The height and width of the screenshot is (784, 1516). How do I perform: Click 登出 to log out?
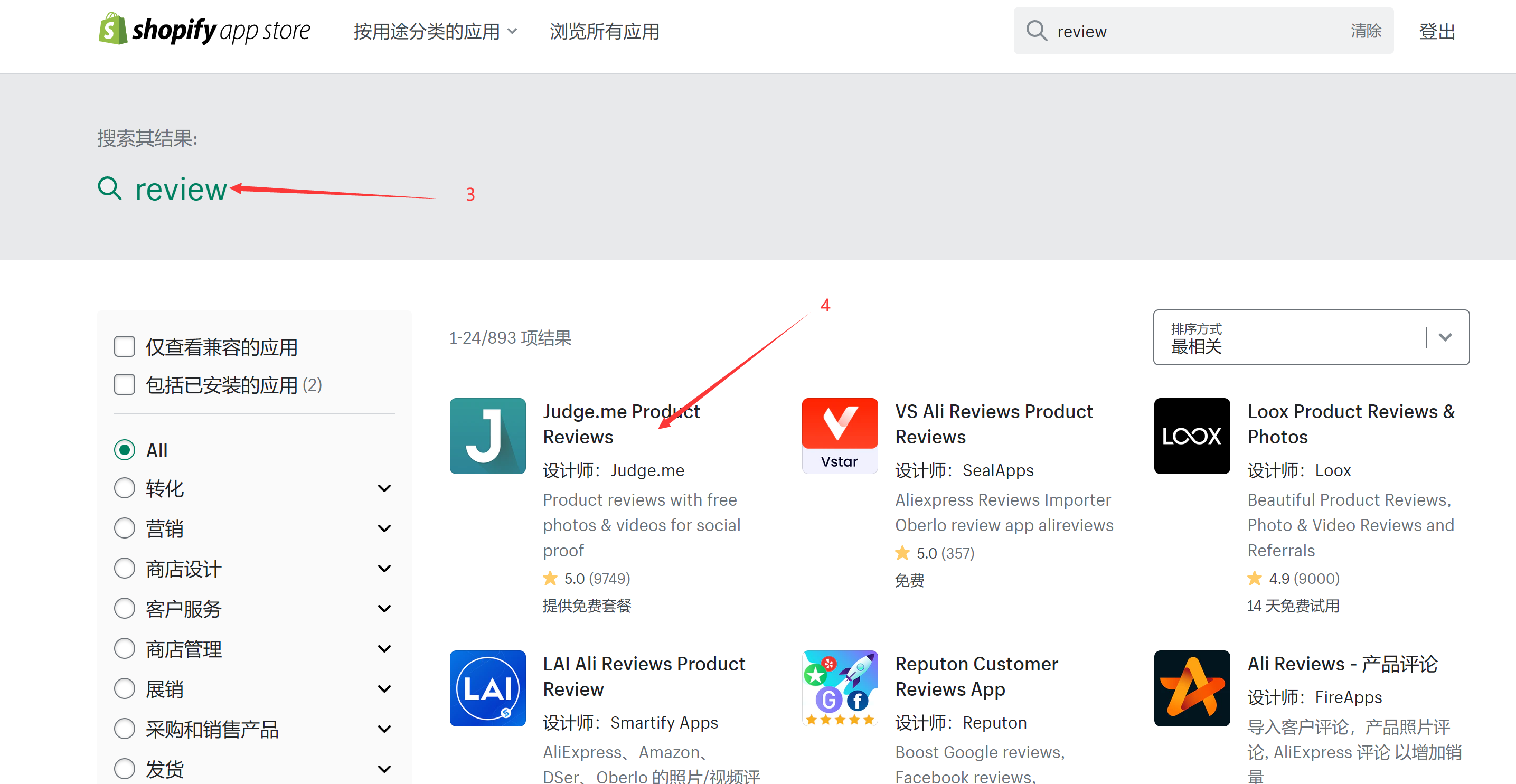[x=1437, y=31]
